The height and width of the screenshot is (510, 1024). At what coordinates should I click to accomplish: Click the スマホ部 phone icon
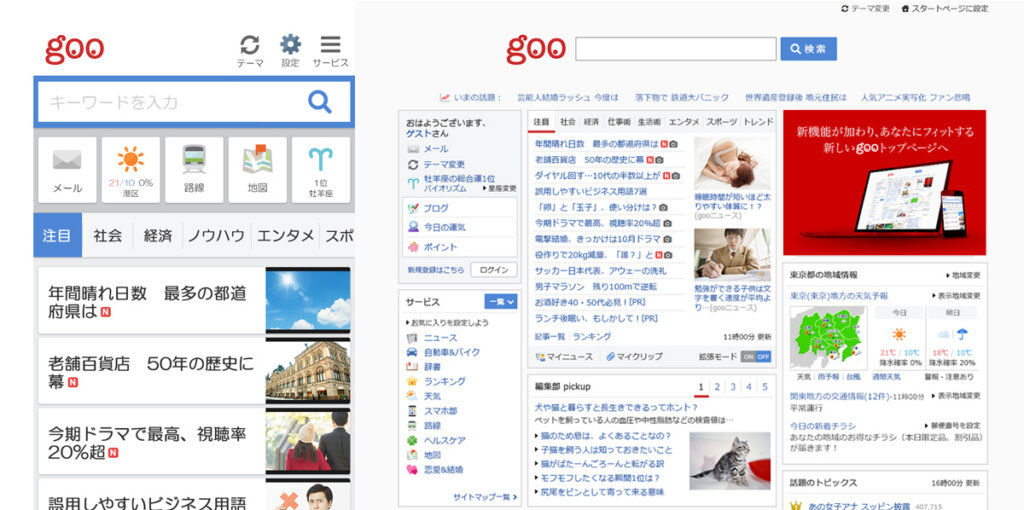(412, 411)
